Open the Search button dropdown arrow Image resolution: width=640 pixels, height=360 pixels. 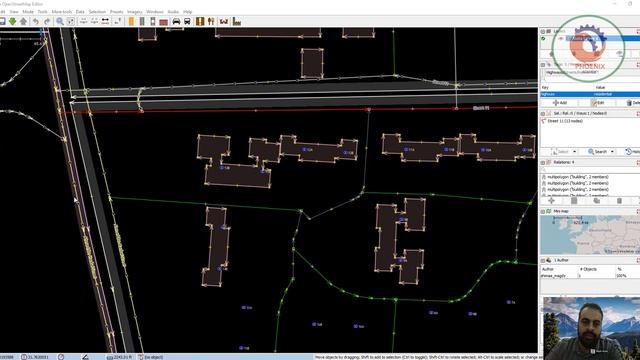(612, 151)
